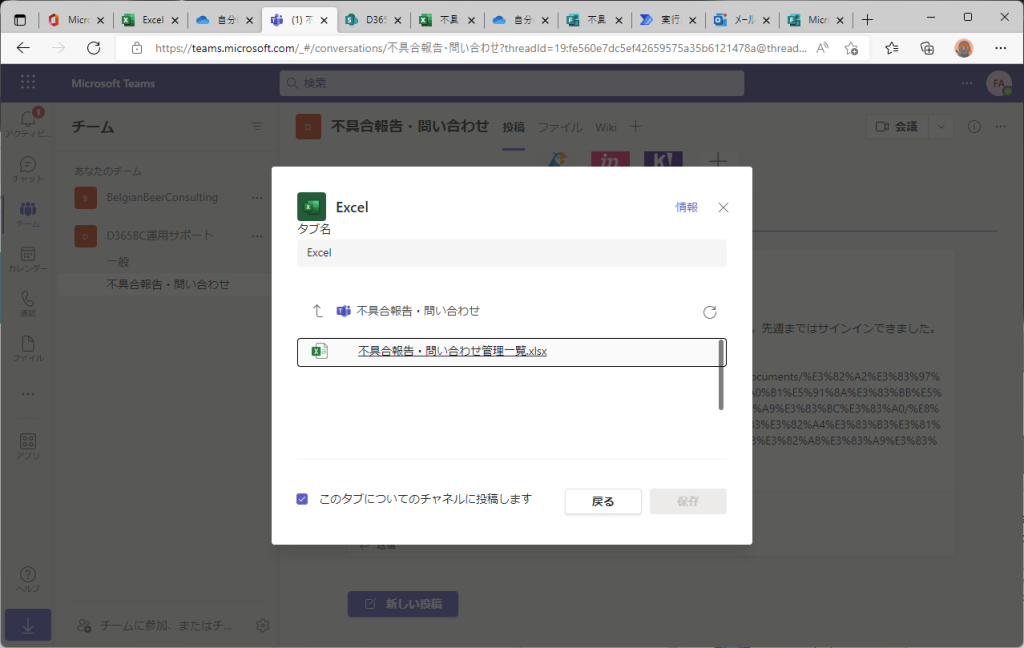1024x648 pixels.
Task: Switch to the 投稿 tab
Action: (x=513, y=127)
